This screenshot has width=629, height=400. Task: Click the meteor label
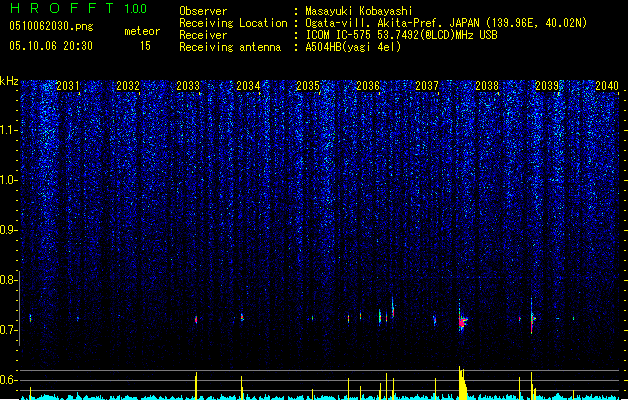142,31
